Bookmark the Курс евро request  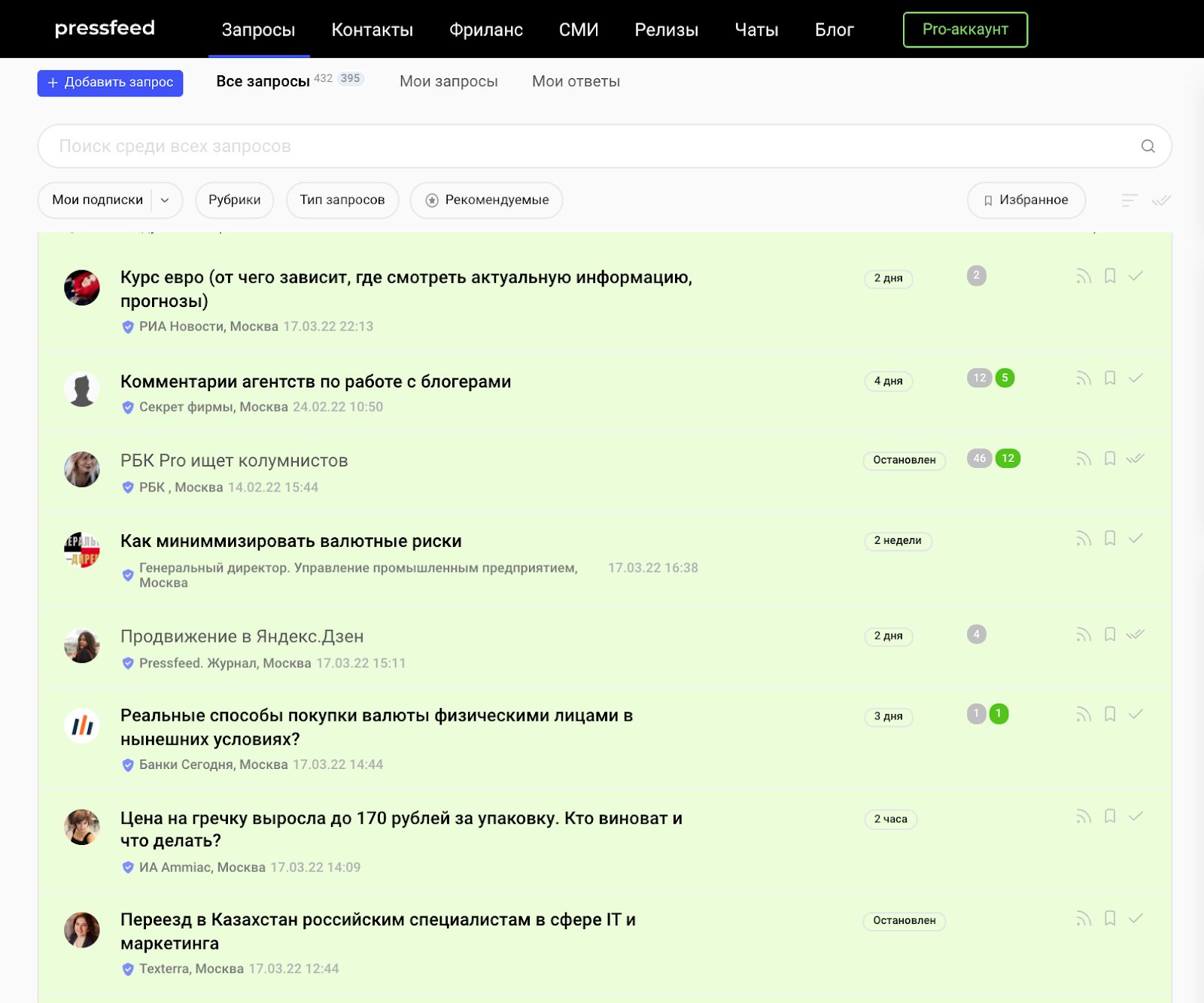[1110, 276]
